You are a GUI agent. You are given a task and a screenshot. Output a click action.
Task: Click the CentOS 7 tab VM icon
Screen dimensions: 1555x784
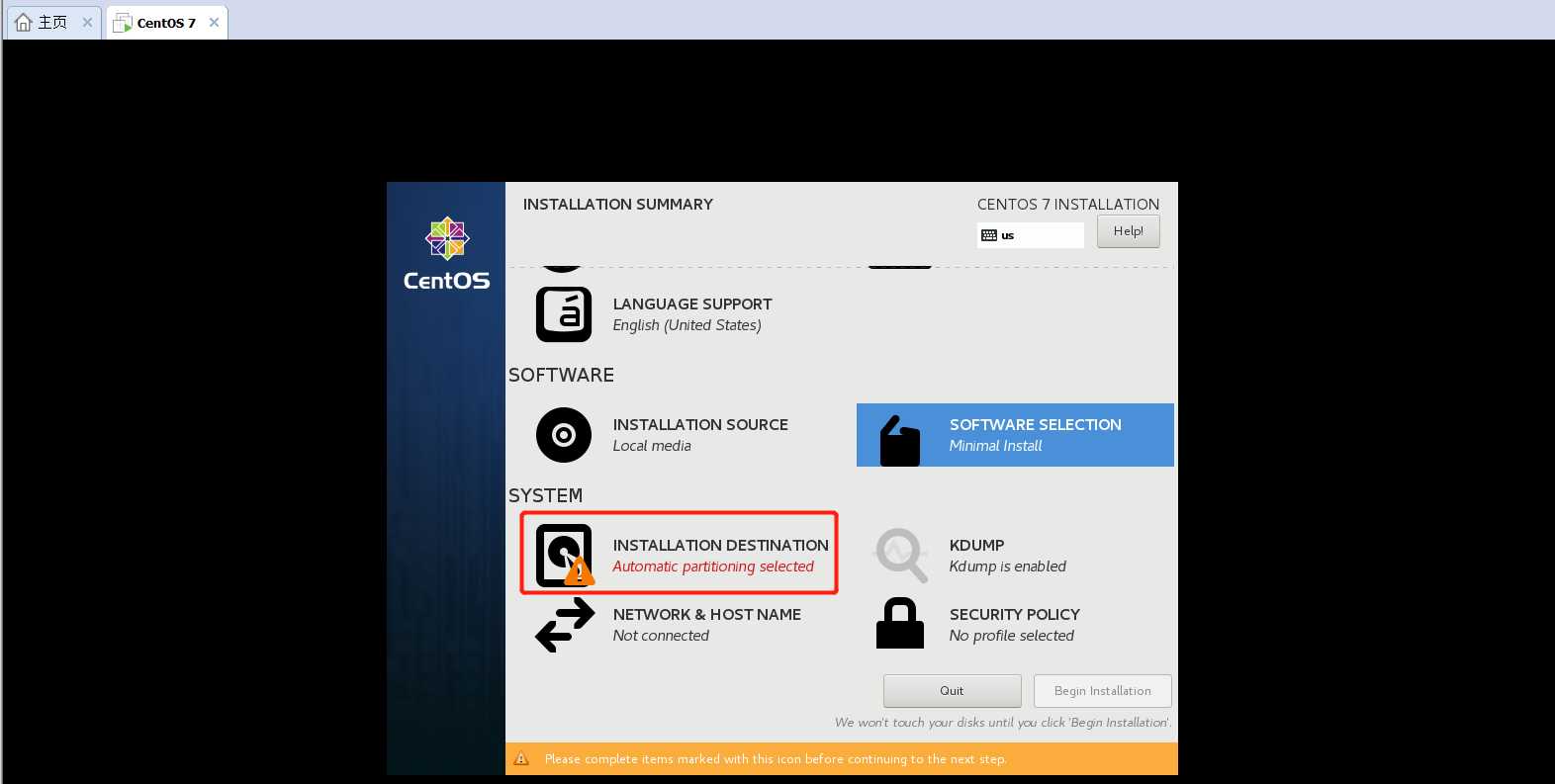pyautogui.click(x=123, y=23)
